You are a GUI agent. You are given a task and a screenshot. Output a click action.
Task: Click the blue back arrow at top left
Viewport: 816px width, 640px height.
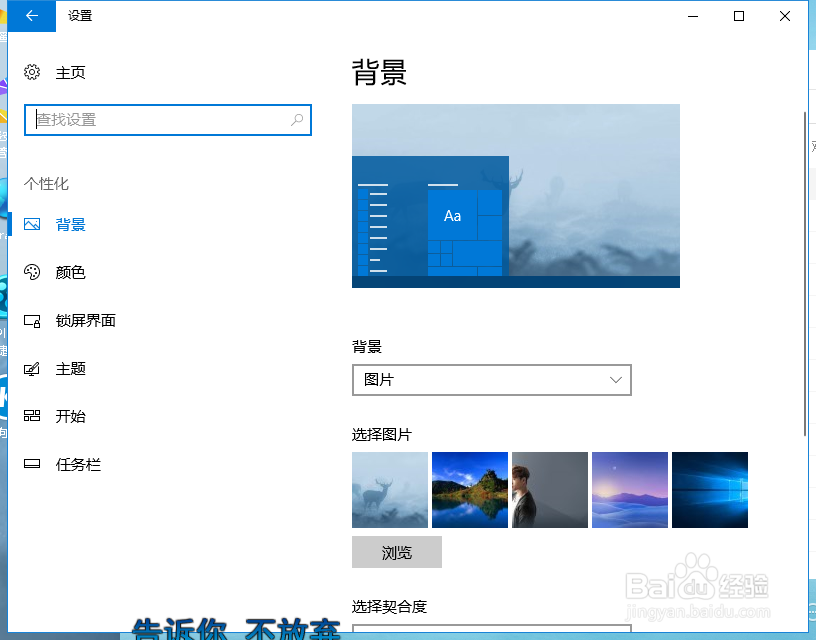click(30, 16)
